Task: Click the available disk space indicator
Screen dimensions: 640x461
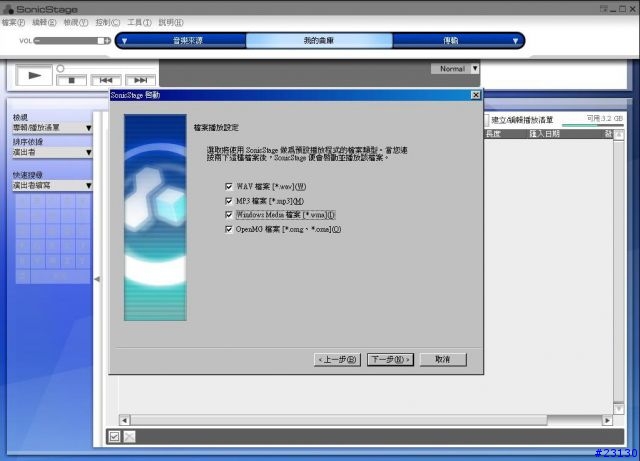Action: coord(593,120)
